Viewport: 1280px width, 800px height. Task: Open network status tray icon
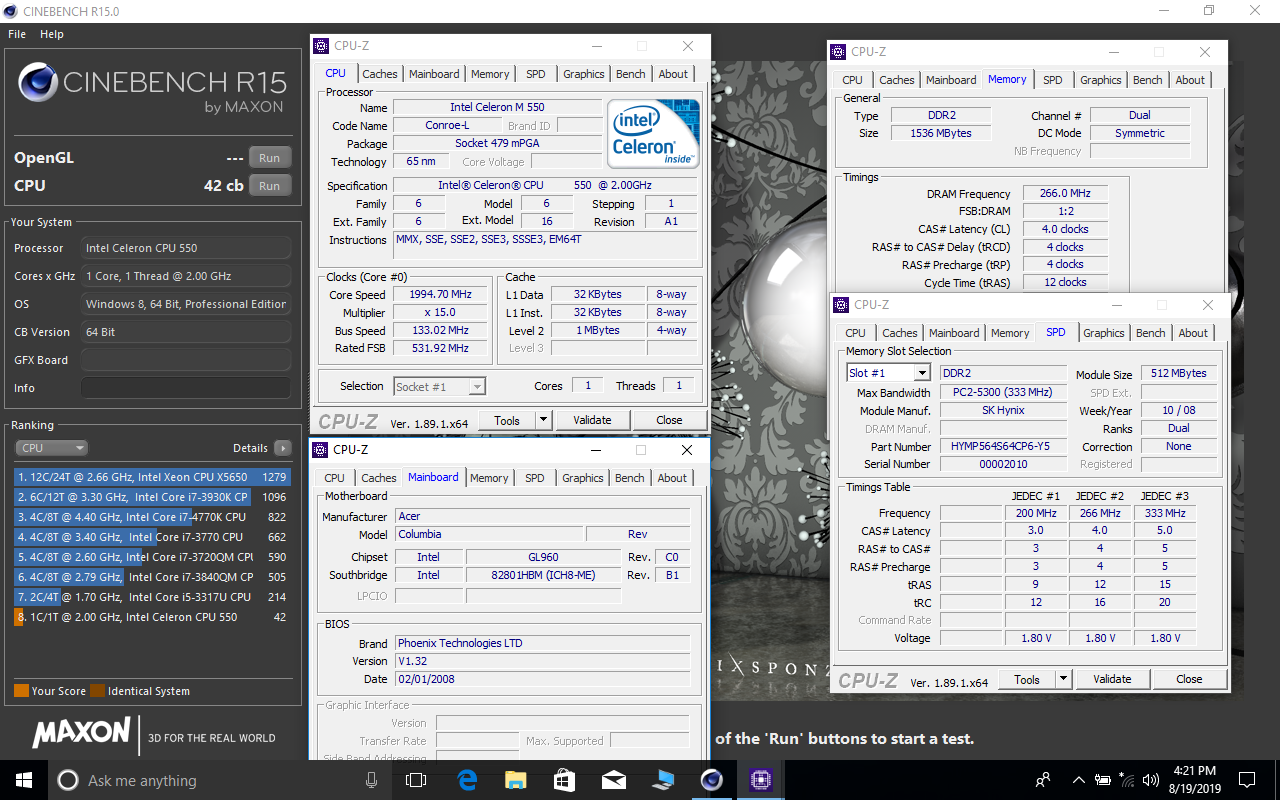[x=1128, y=780]
